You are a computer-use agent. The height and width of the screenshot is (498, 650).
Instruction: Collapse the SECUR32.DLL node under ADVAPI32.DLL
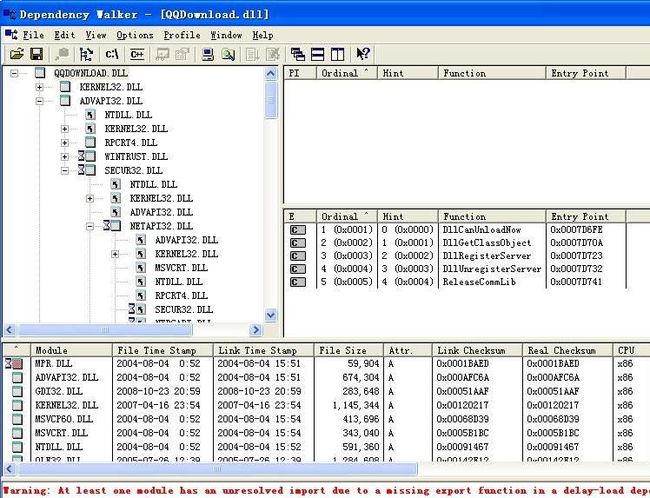(65, 170)
